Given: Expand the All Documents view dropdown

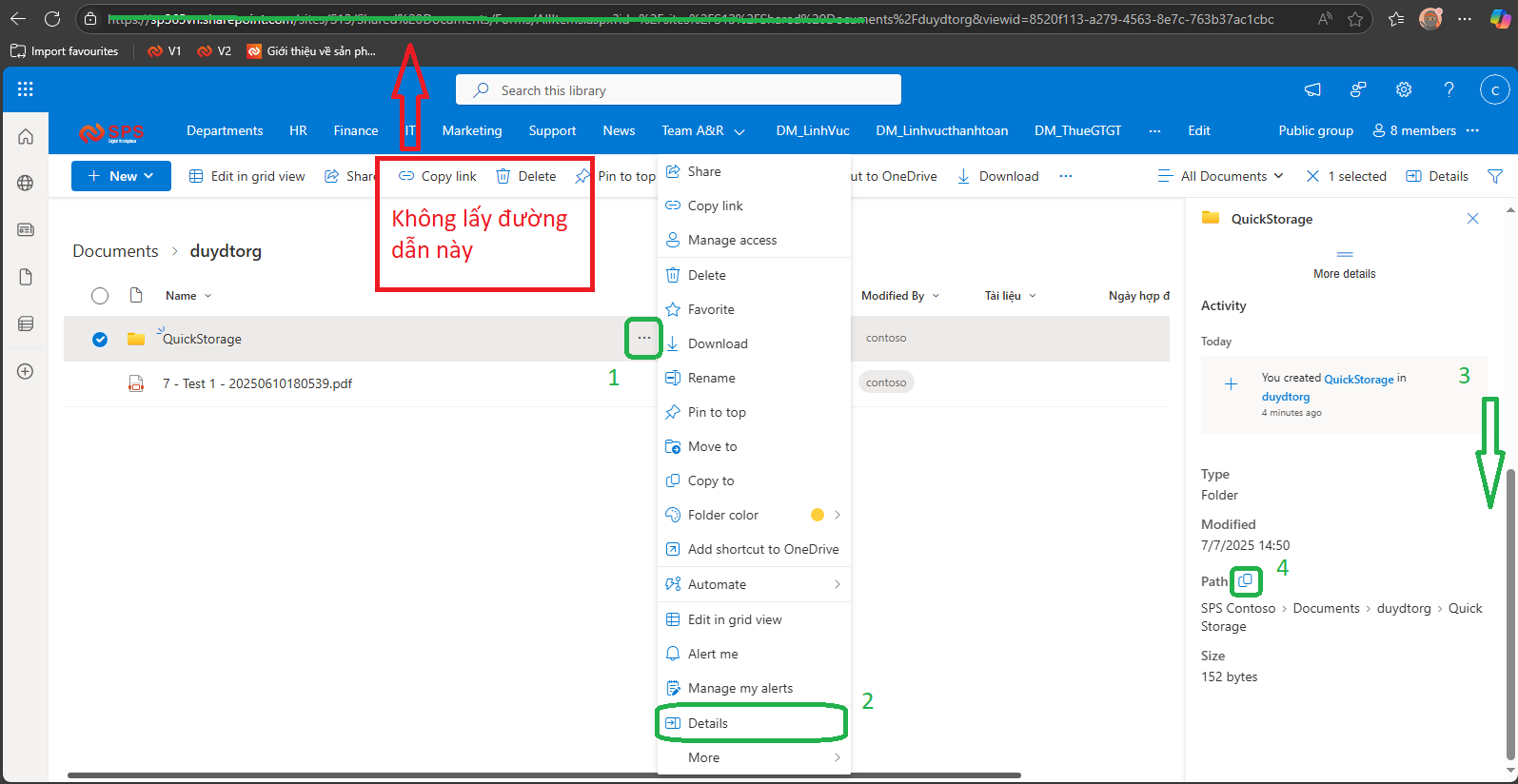Looking at the screenshot, I should (x=1221, y=176).
